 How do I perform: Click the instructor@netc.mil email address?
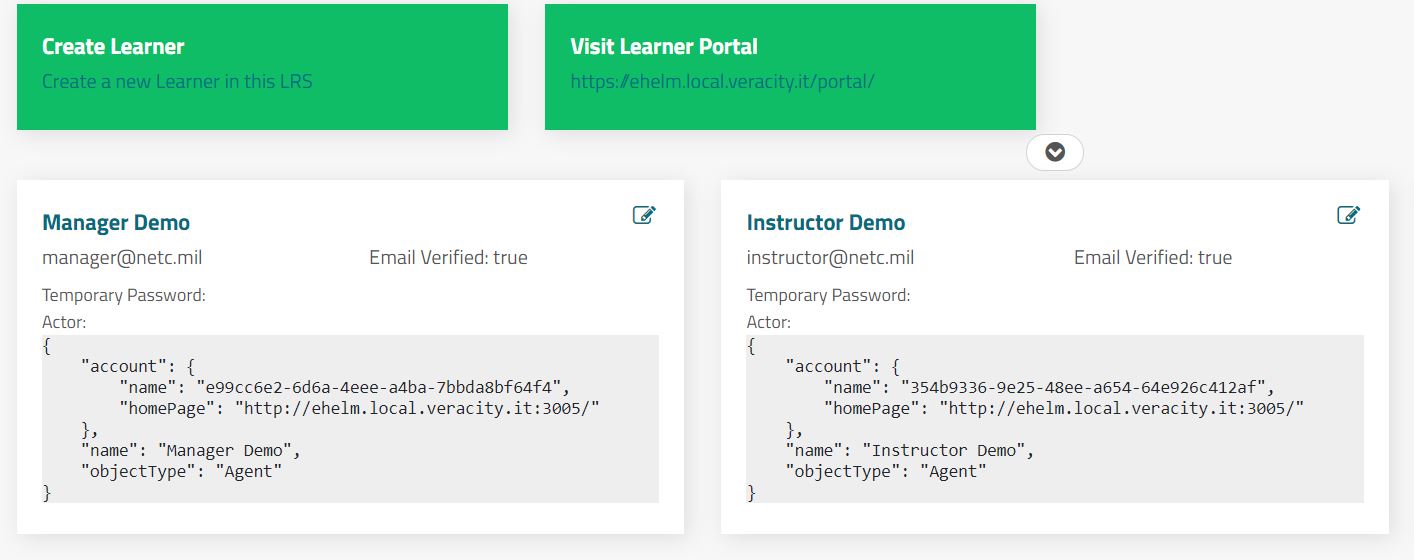coord(830,258)
